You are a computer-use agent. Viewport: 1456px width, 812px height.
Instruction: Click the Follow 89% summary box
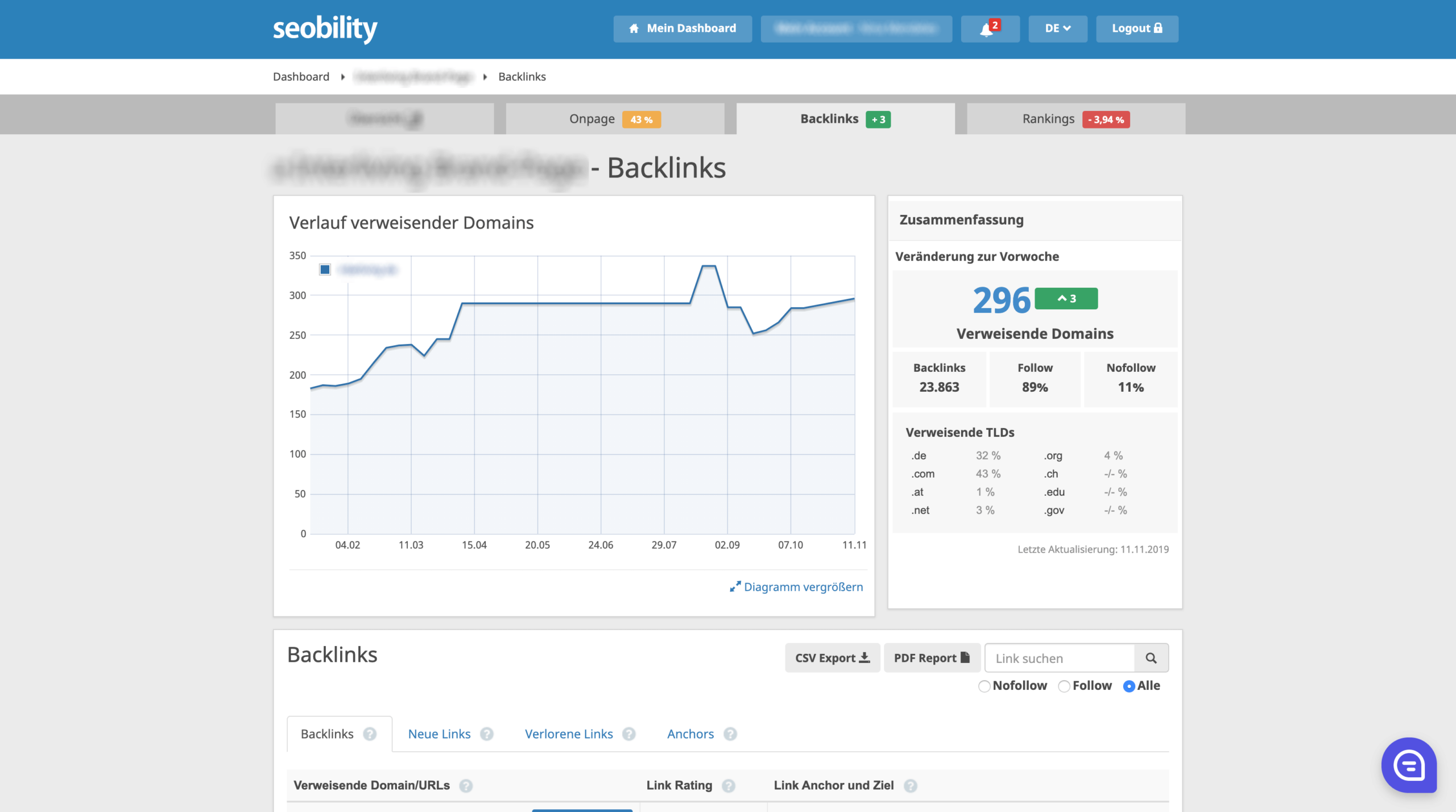(x=1035, y=378)
